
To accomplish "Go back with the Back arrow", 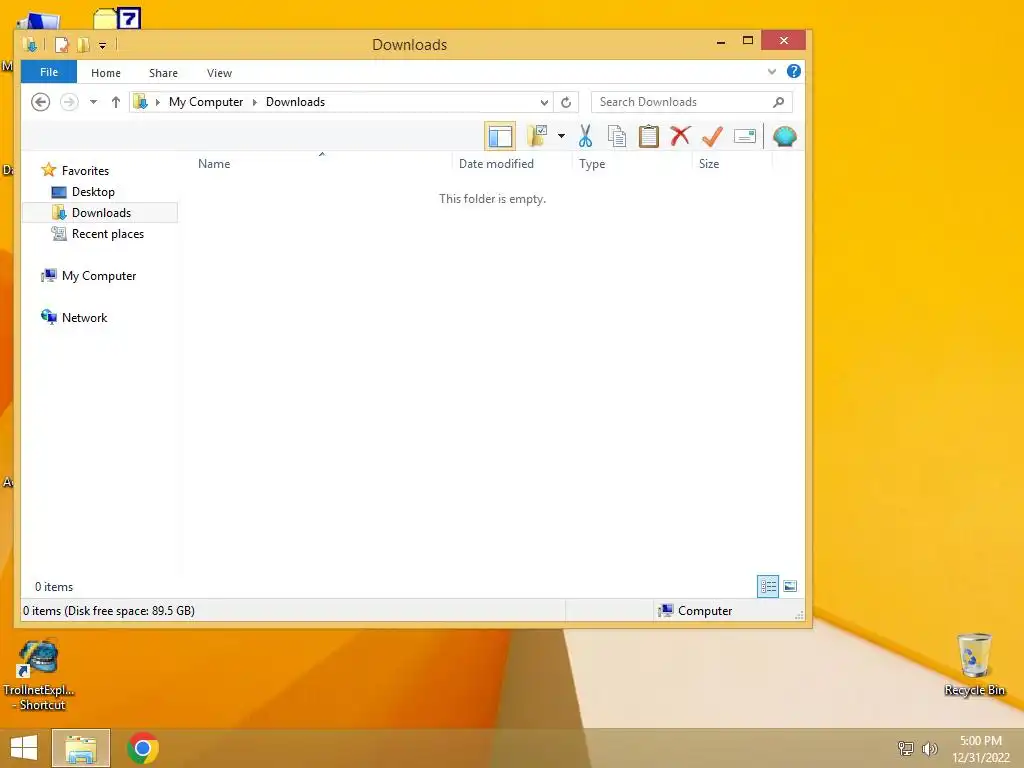I will click(40, 102).
